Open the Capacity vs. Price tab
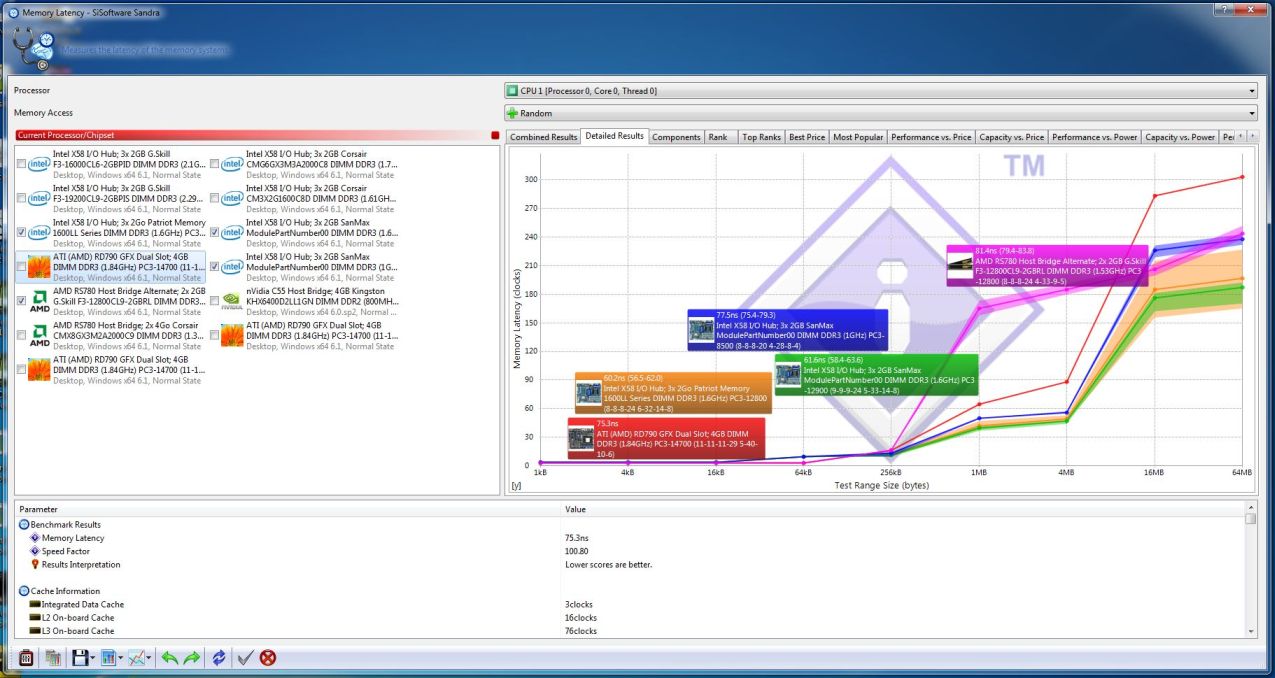Screen dimensions: 1275x678 pos(1011,137)
